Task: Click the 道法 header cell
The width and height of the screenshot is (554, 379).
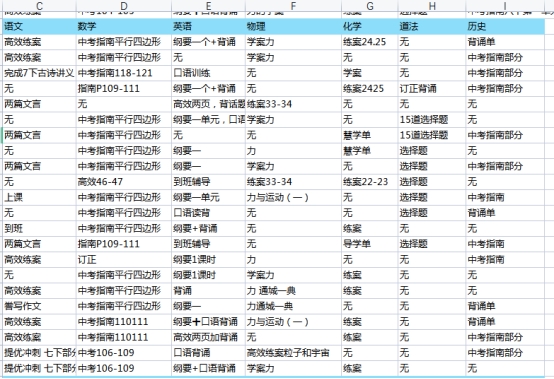Action: pos(432,26)
